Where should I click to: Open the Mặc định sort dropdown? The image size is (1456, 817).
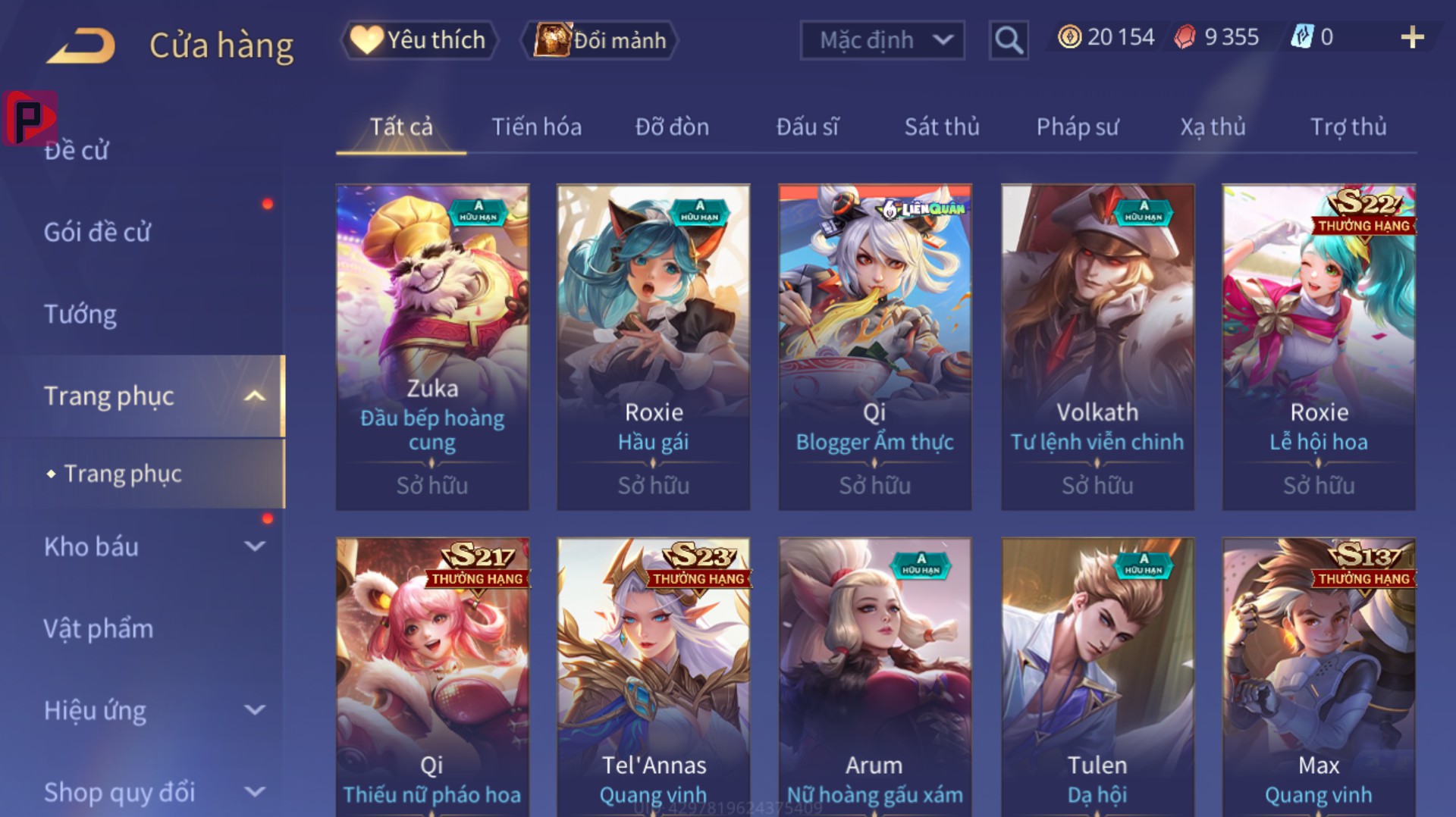883,39
